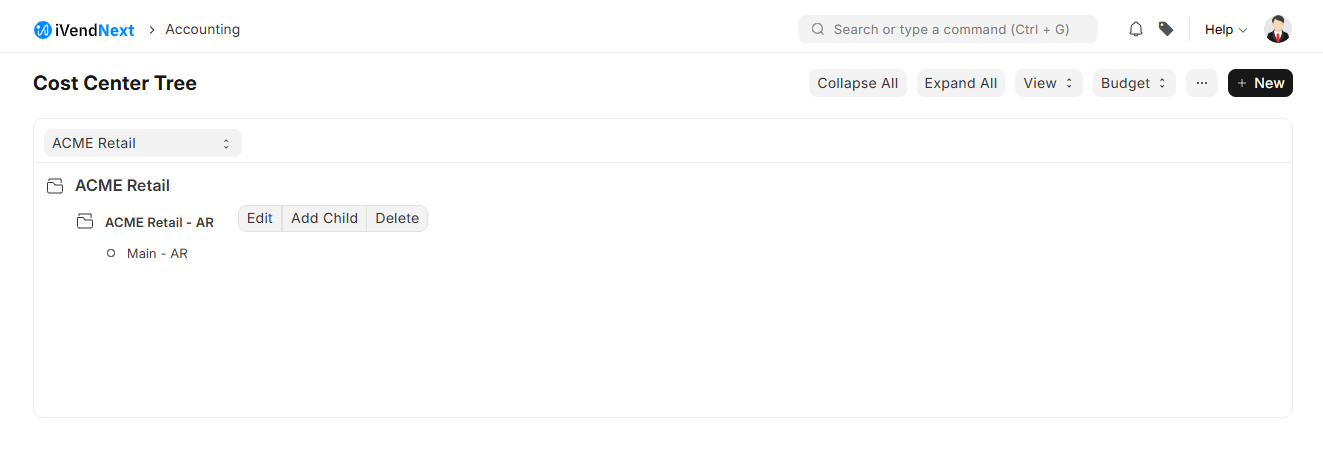The image size is (1323, 449).
Task: Click the ACME Retail root folder icon
Action: pyautogui.click(x=55, y=186)
